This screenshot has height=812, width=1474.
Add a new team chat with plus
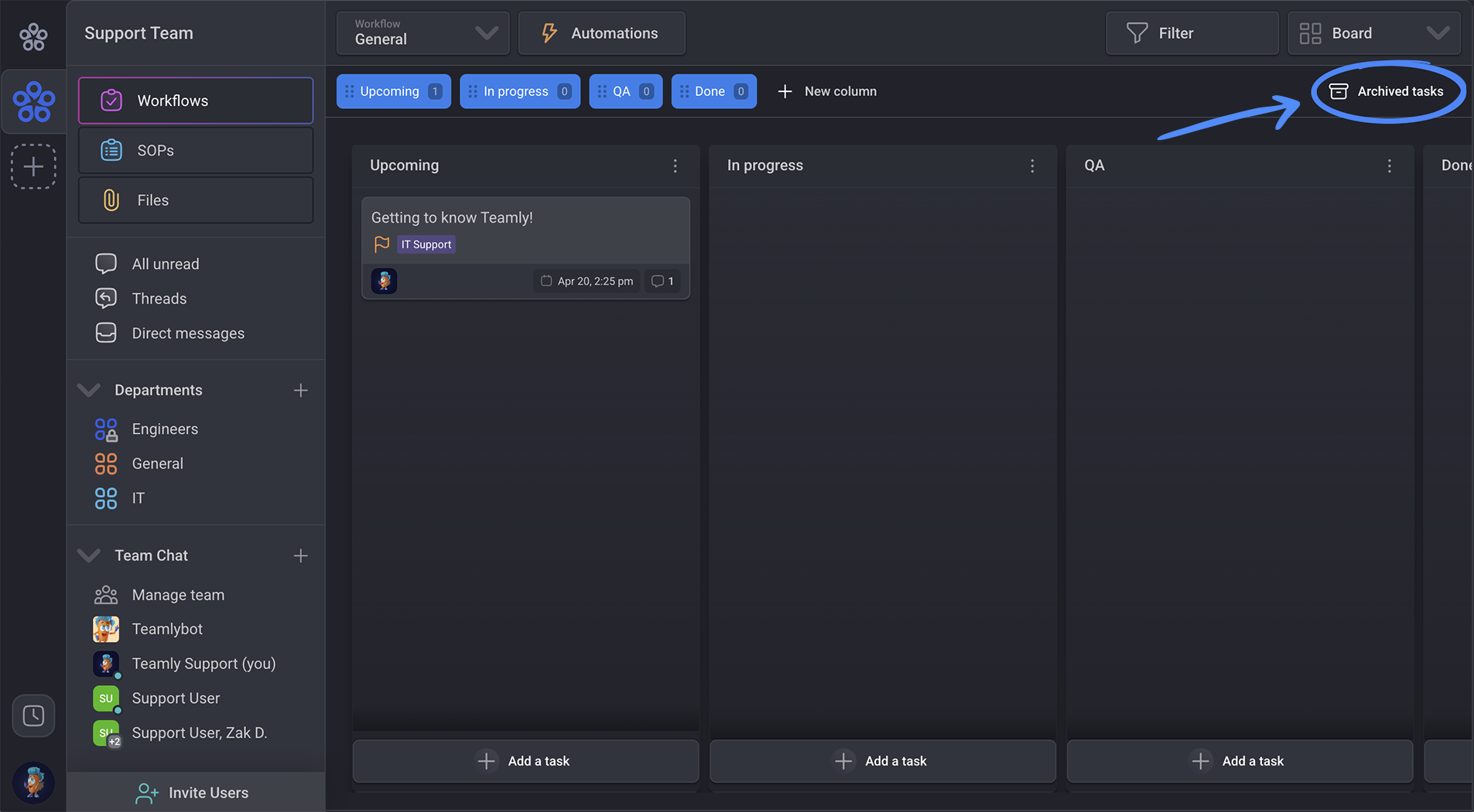[x=301, y=556]
